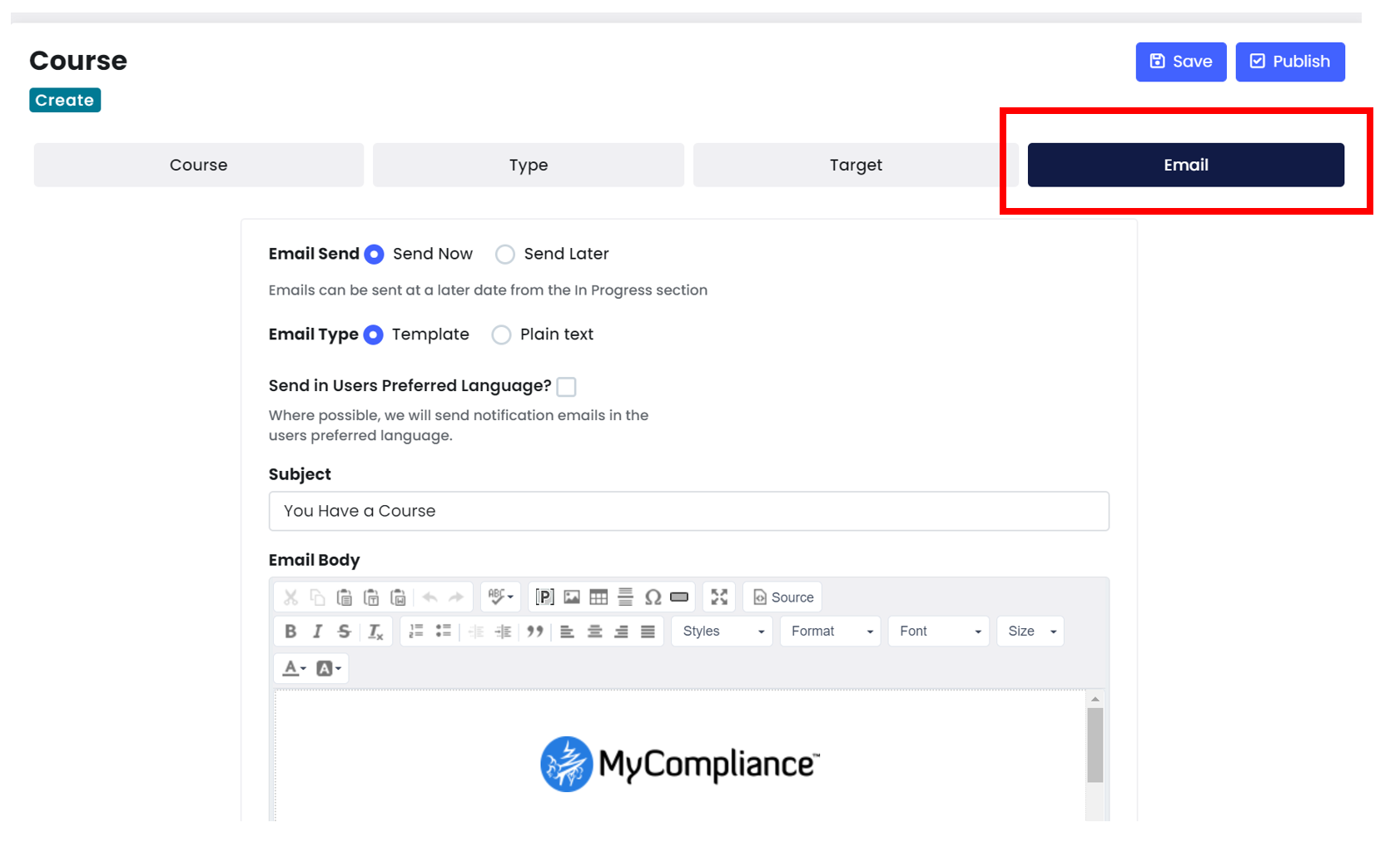This screenshot has width=1400, height=852.
Task: Check Send in Users Preferred Language box
Action: coord(566,387)
